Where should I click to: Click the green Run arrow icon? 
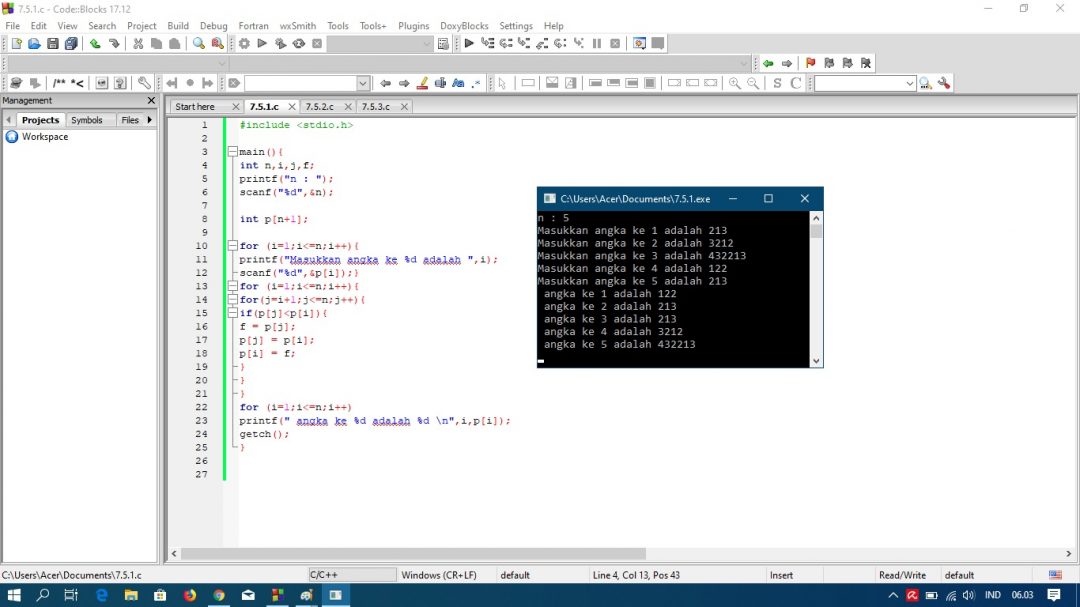[x=262, y=43]
